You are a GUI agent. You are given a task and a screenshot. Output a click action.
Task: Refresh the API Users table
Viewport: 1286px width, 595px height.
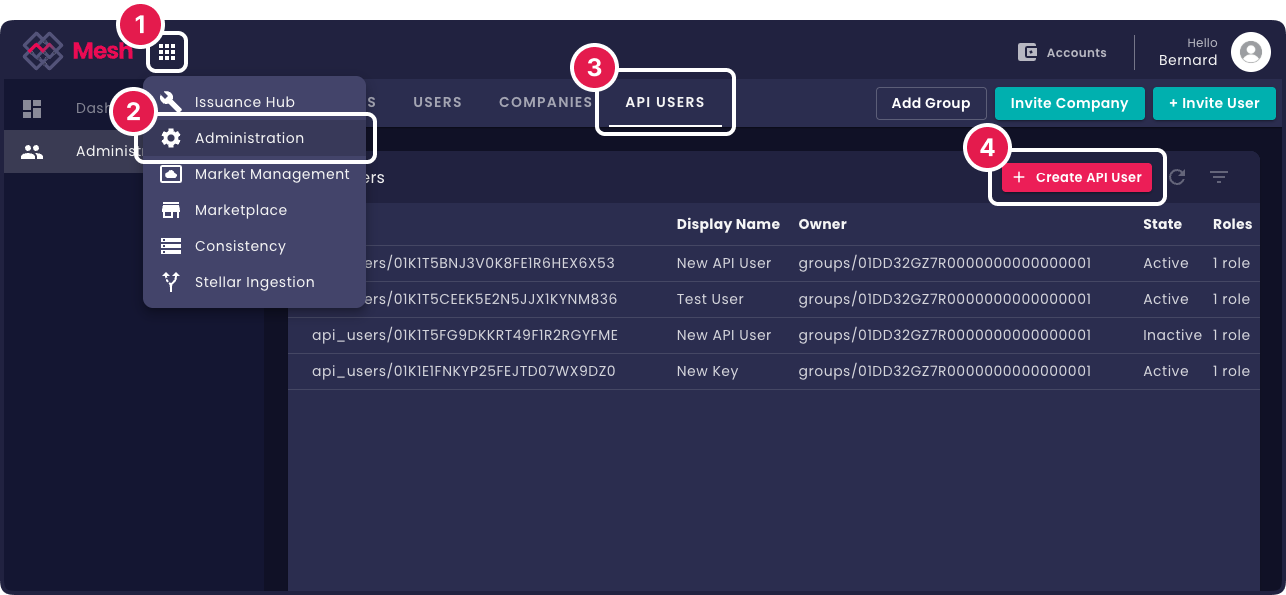(1178, 177)
